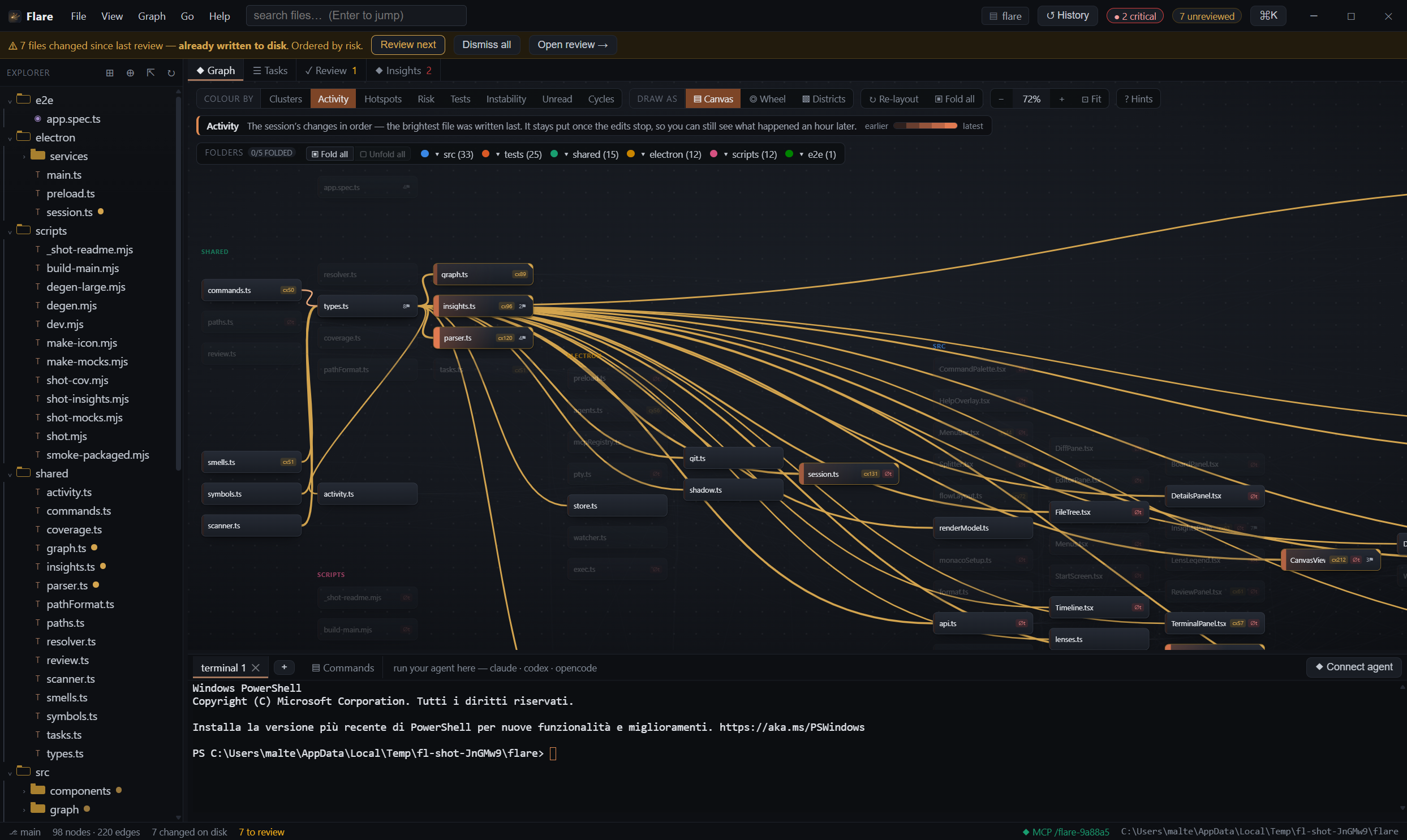Click the components folder icon

click(38, 790)
